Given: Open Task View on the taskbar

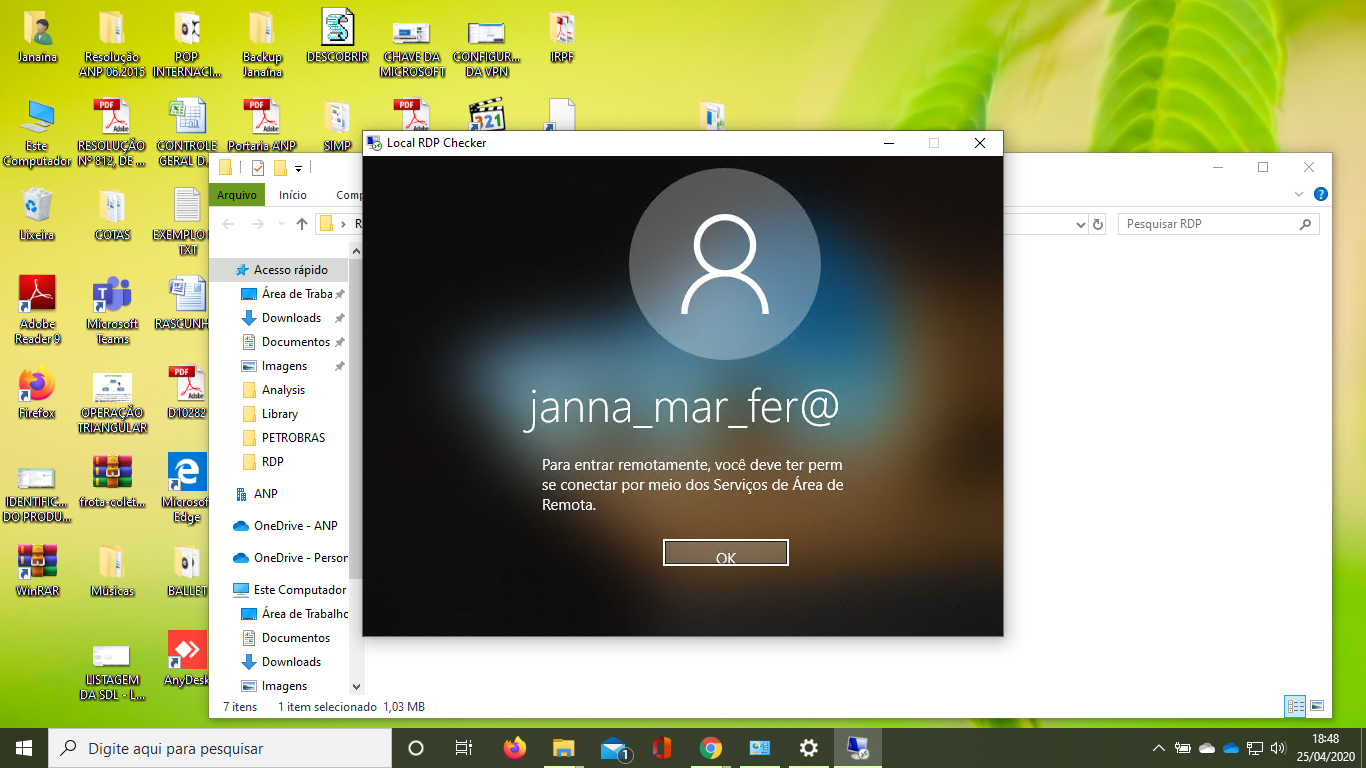Looking at the screenshot, I should pos(464,748).
